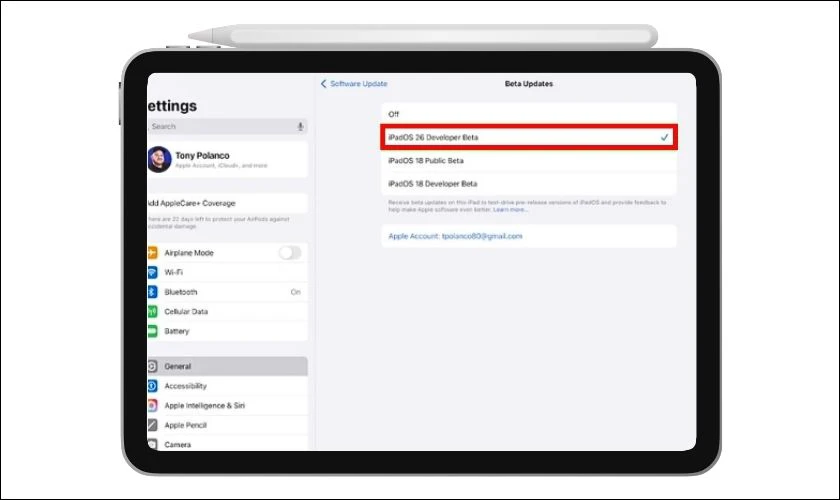Image resolution: width=840 pixels, height=500 pixels.
Task: Tap the Apple Account email row
Action: (x=529, y=236)
